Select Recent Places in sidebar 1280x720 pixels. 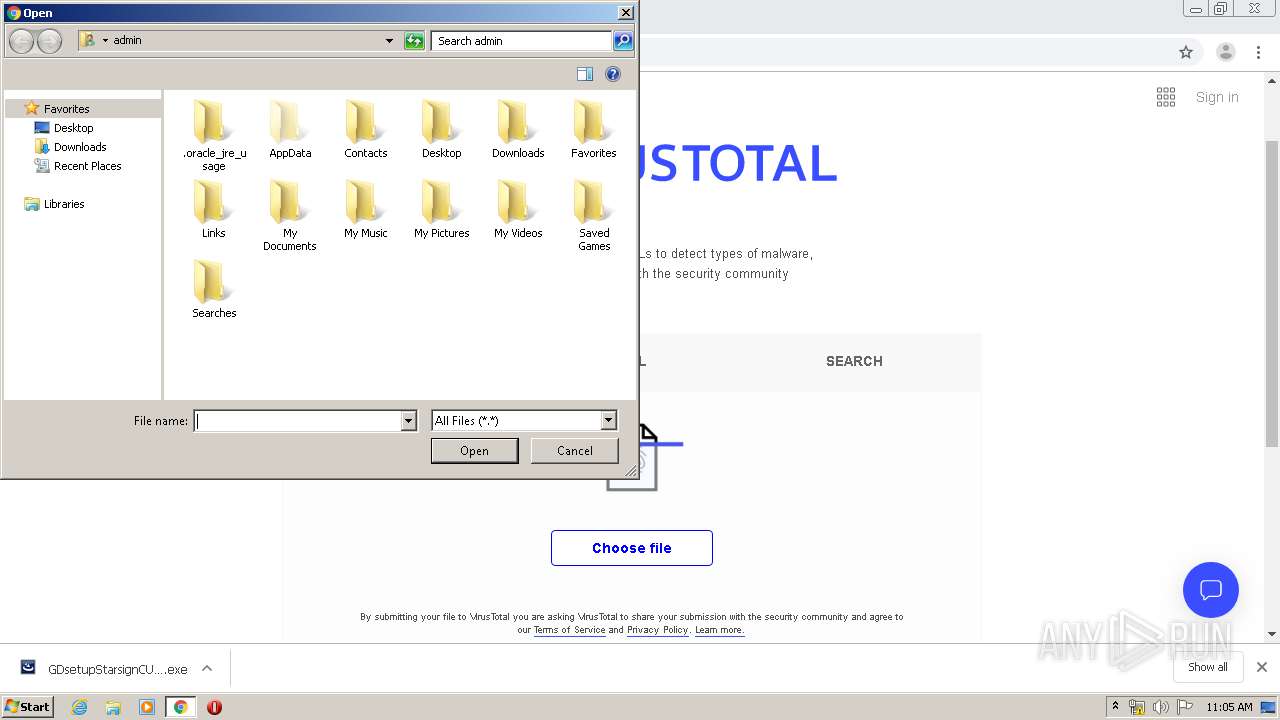click(87, 166)
